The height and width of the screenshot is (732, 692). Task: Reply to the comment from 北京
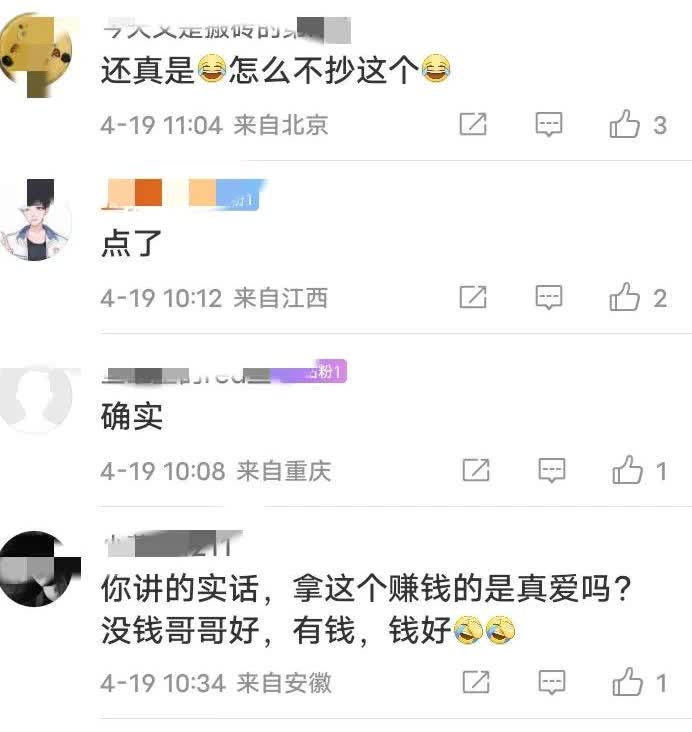tap(549, 124)
